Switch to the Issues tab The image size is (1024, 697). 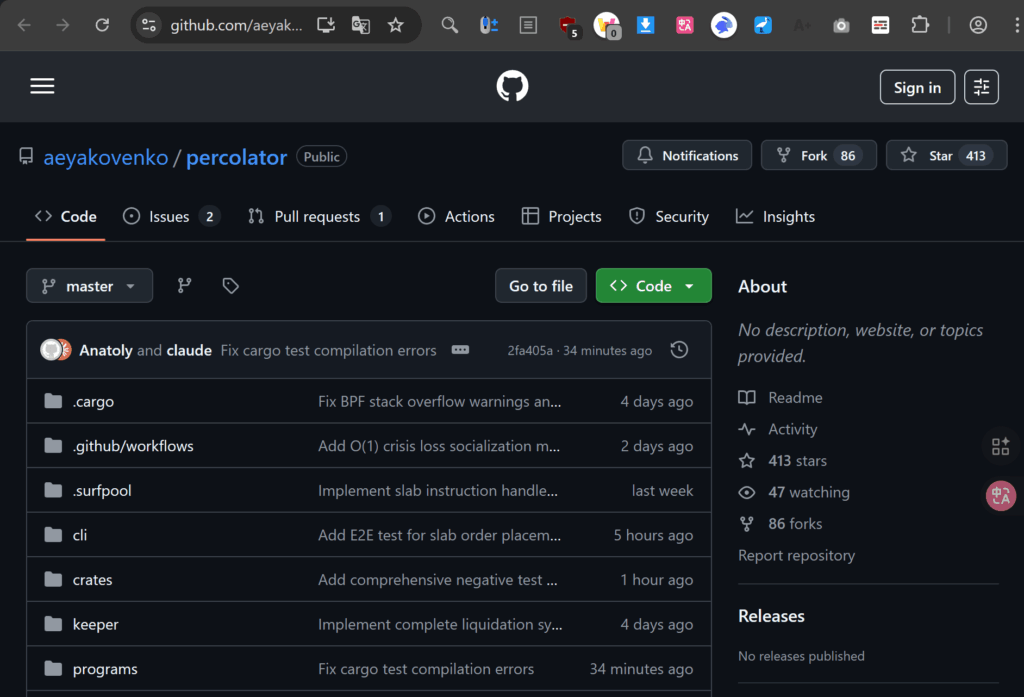point(170,217)
